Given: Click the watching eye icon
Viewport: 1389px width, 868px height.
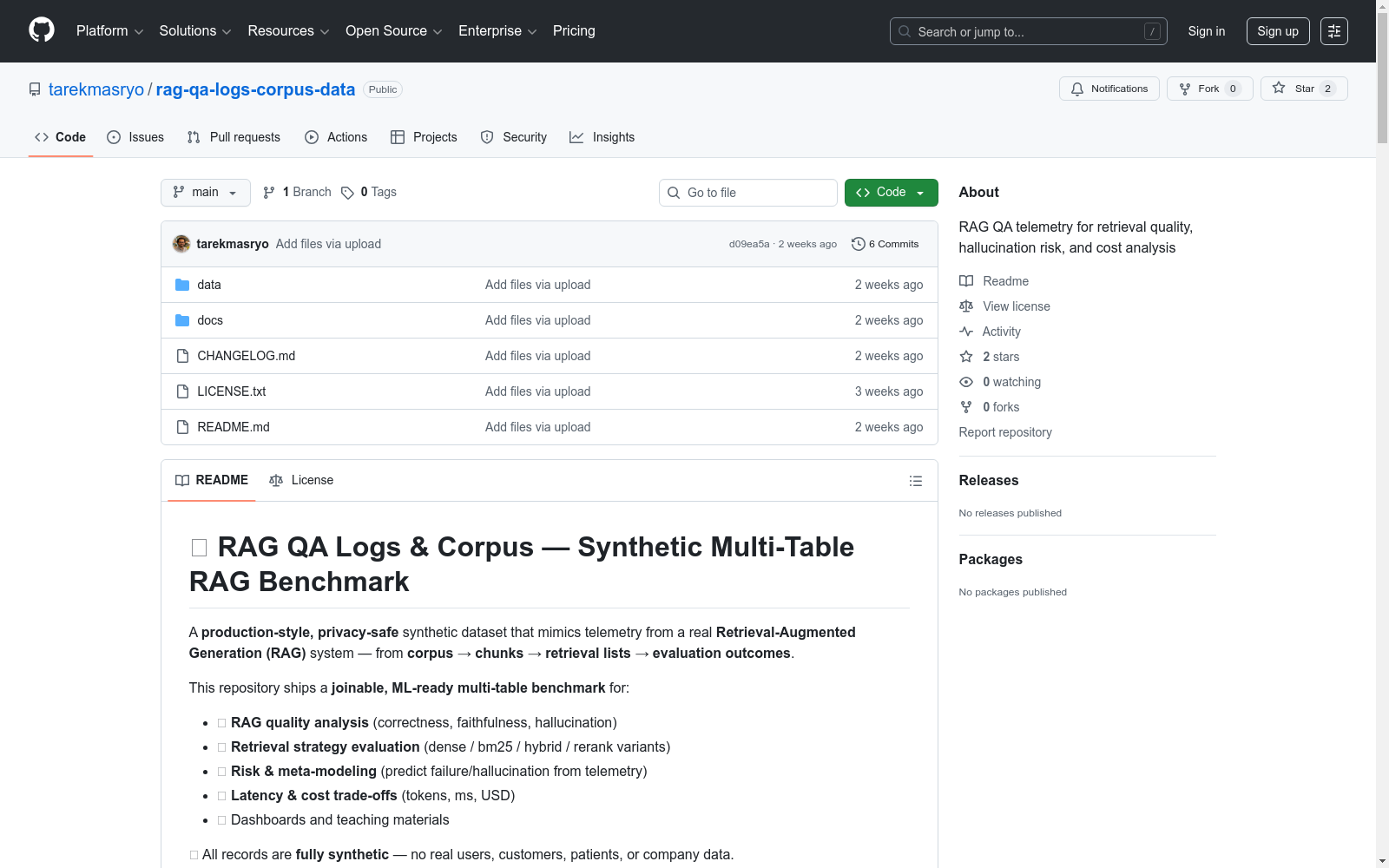Looking at the screenshot, I should click(x=966, y=382).
